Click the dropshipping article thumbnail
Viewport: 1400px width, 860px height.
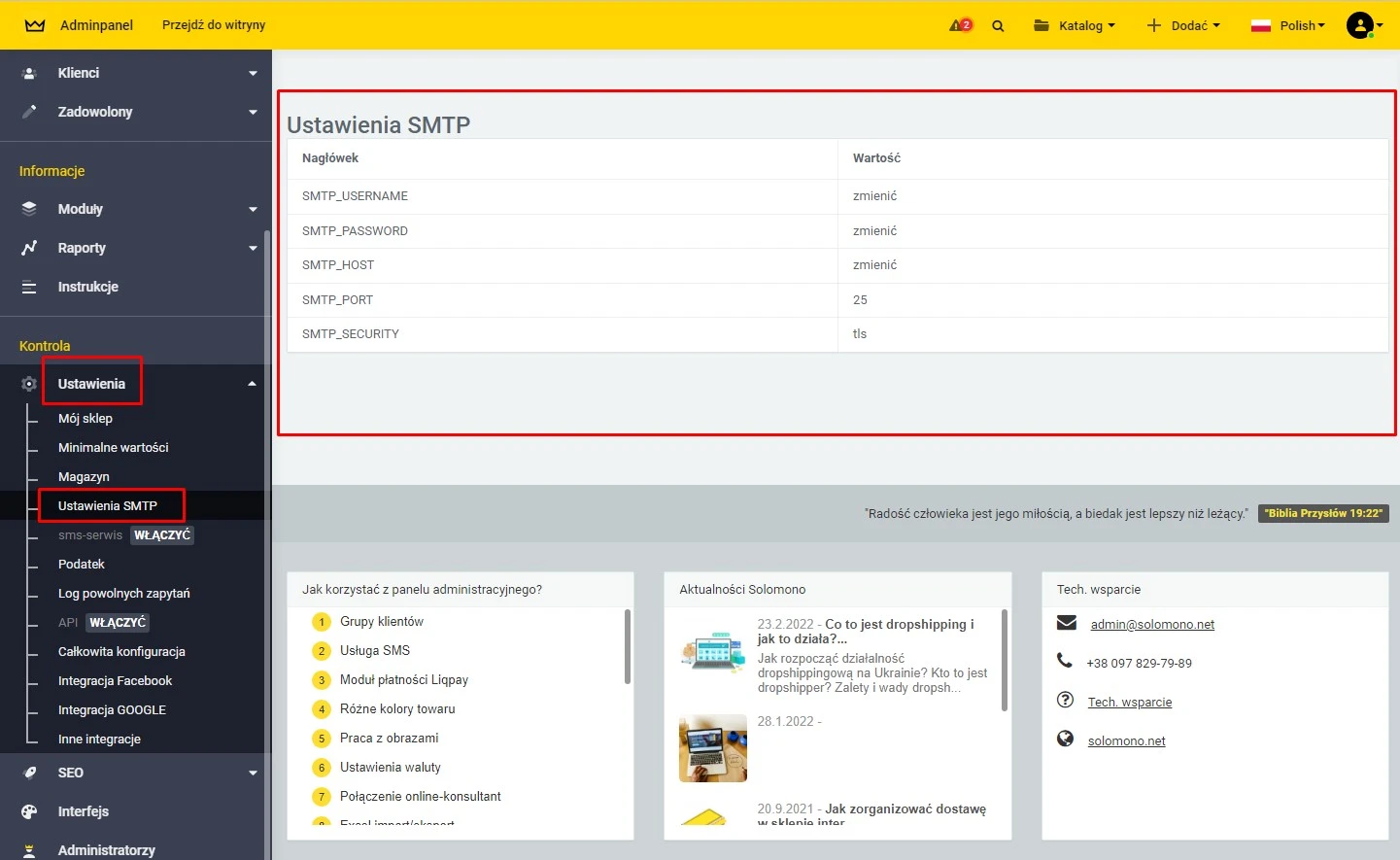[x=713, y=653]
